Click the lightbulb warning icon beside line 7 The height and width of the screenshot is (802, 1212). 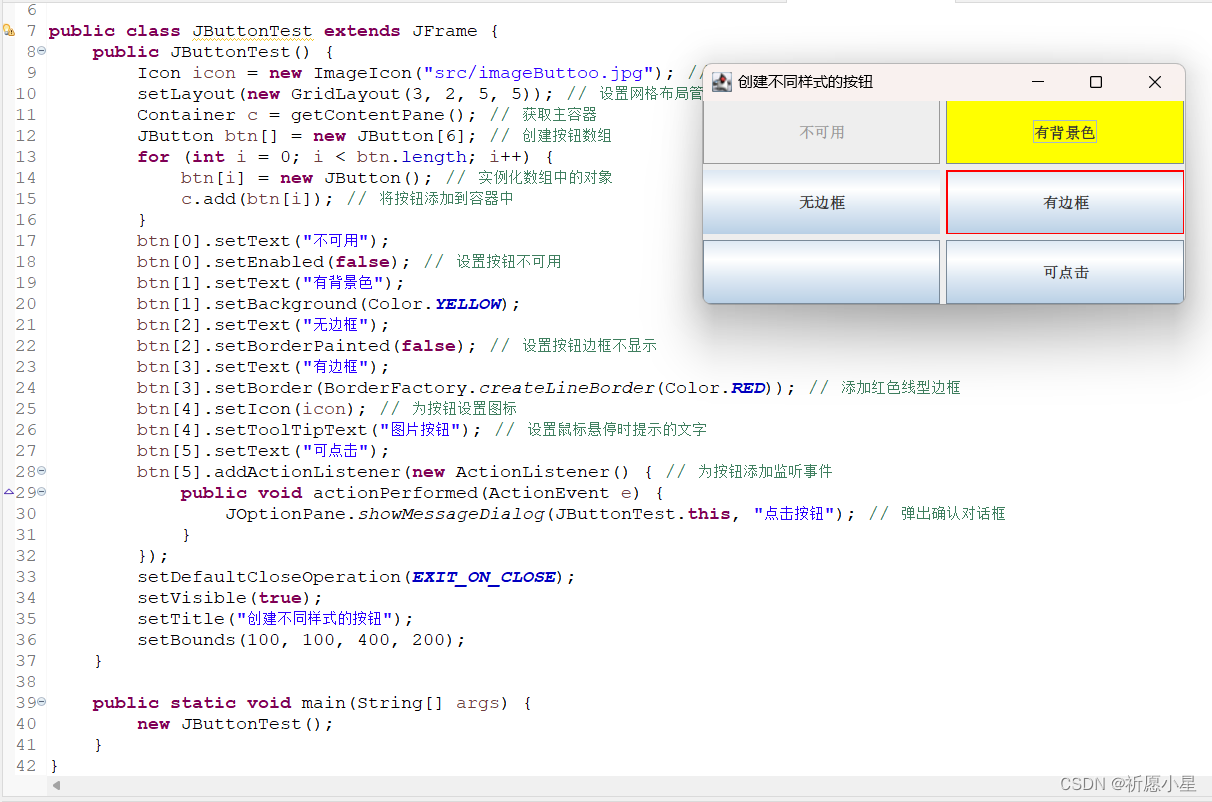(x=10, y=31)
